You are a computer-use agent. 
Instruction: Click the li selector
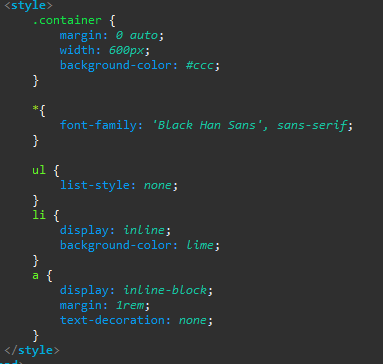tap(39, 215)
